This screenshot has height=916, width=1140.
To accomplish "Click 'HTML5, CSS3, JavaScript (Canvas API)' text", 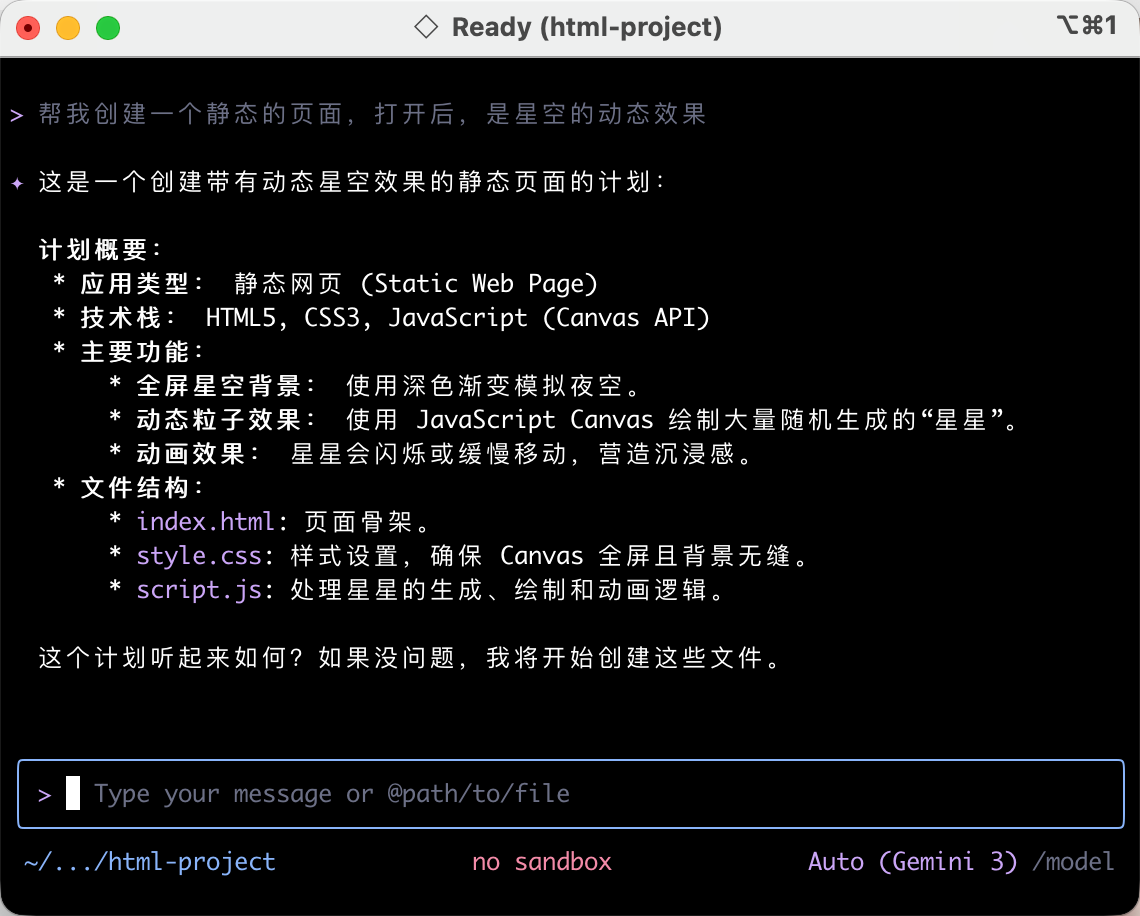I will (x=458, y=318).
